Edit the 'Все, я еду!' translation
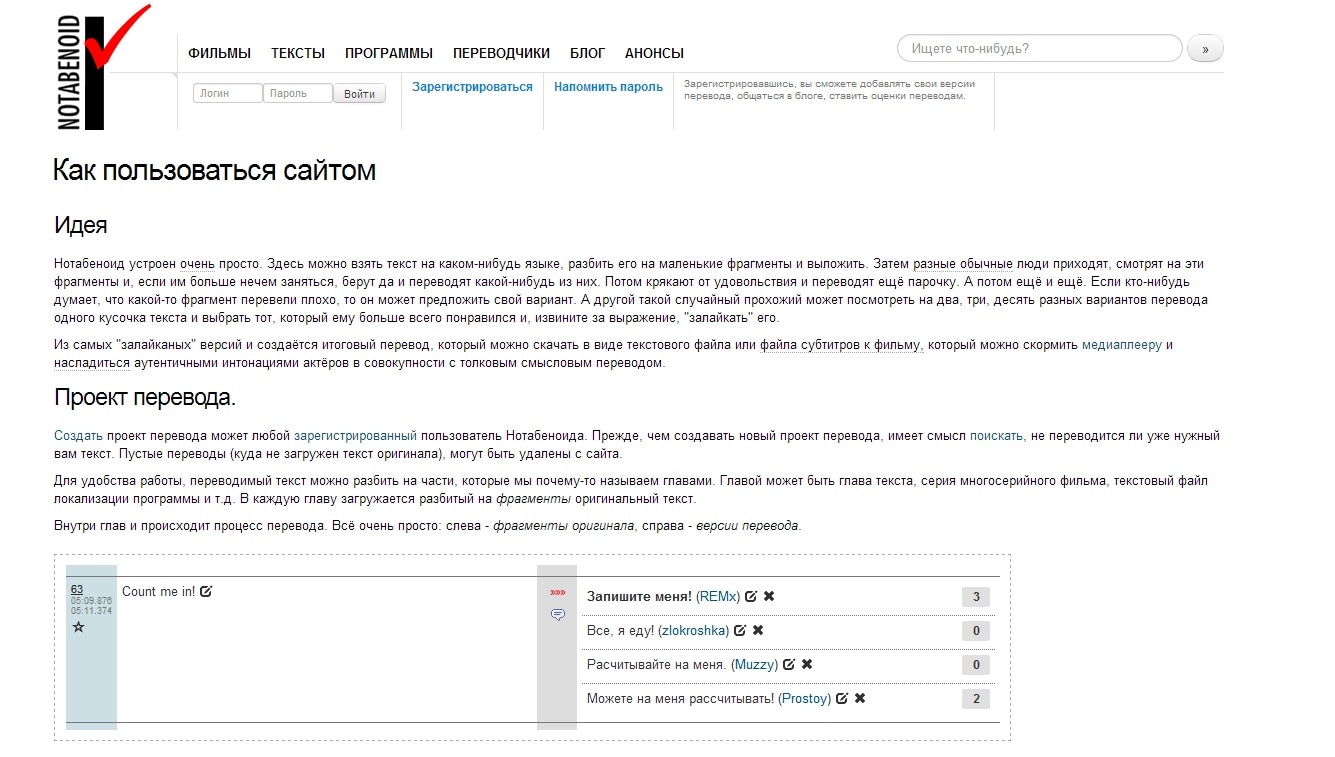This screenshot has height=757, width=1335. (x=740, y=630)
